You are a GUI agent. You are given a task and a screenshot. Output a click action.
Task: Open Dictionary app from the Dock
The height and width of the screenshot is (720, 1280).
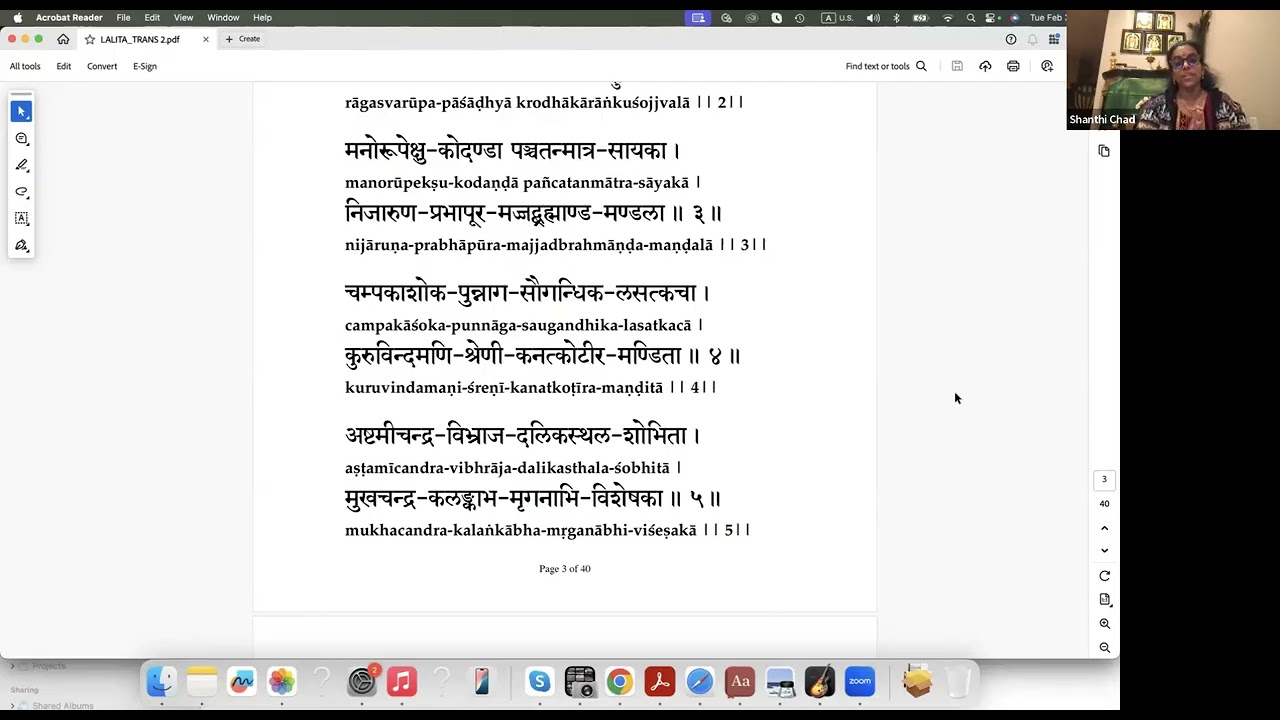click(x=739, y=681)
